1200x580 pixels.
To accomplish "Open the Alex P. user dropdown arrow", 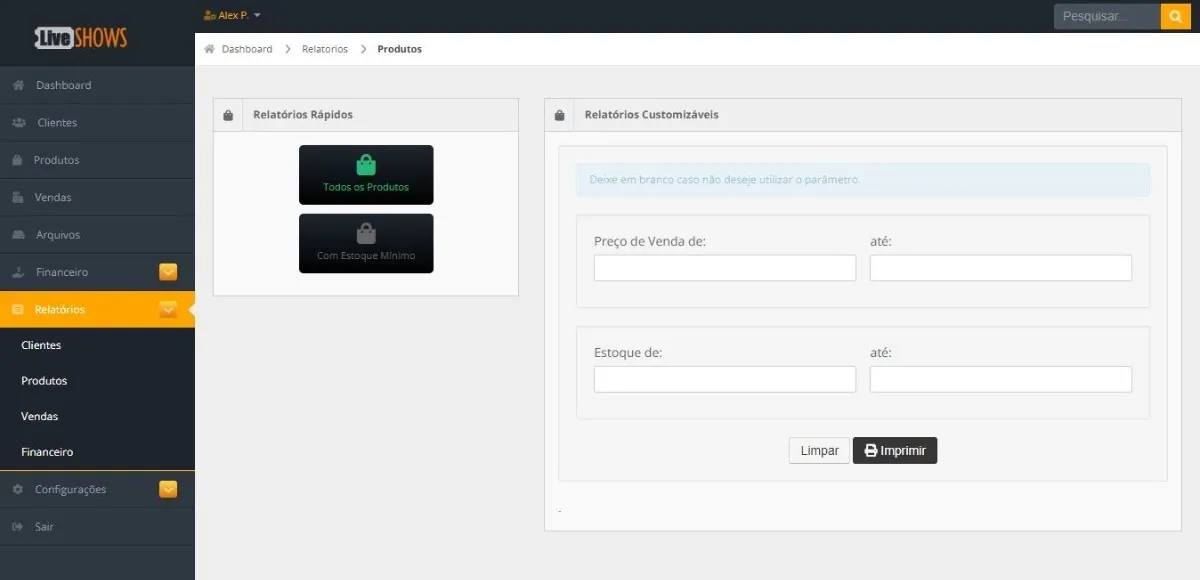I will click(x=257, y=16).
